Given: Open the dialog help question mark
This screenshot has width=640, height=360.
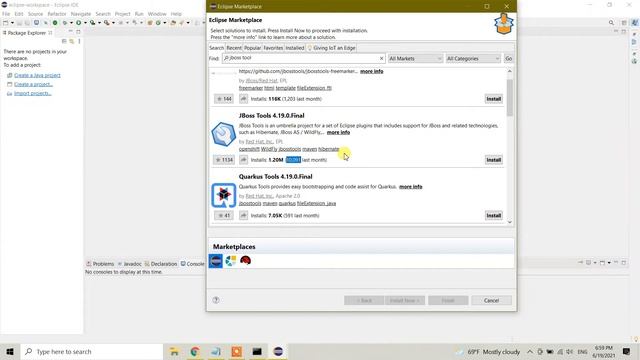Looking at the screenshot, I should [216, 300].
